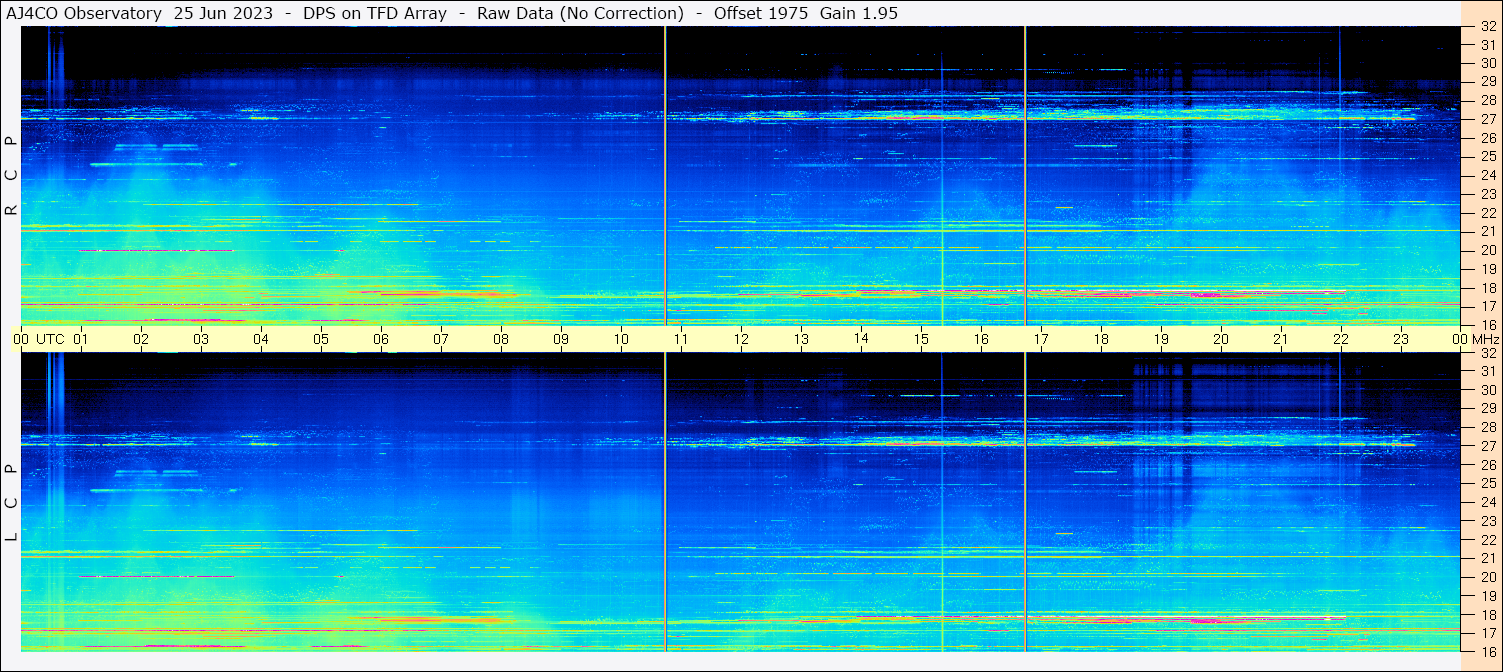
Task: Click the "04" hour tick on time axis
Action: pos(261,339)
